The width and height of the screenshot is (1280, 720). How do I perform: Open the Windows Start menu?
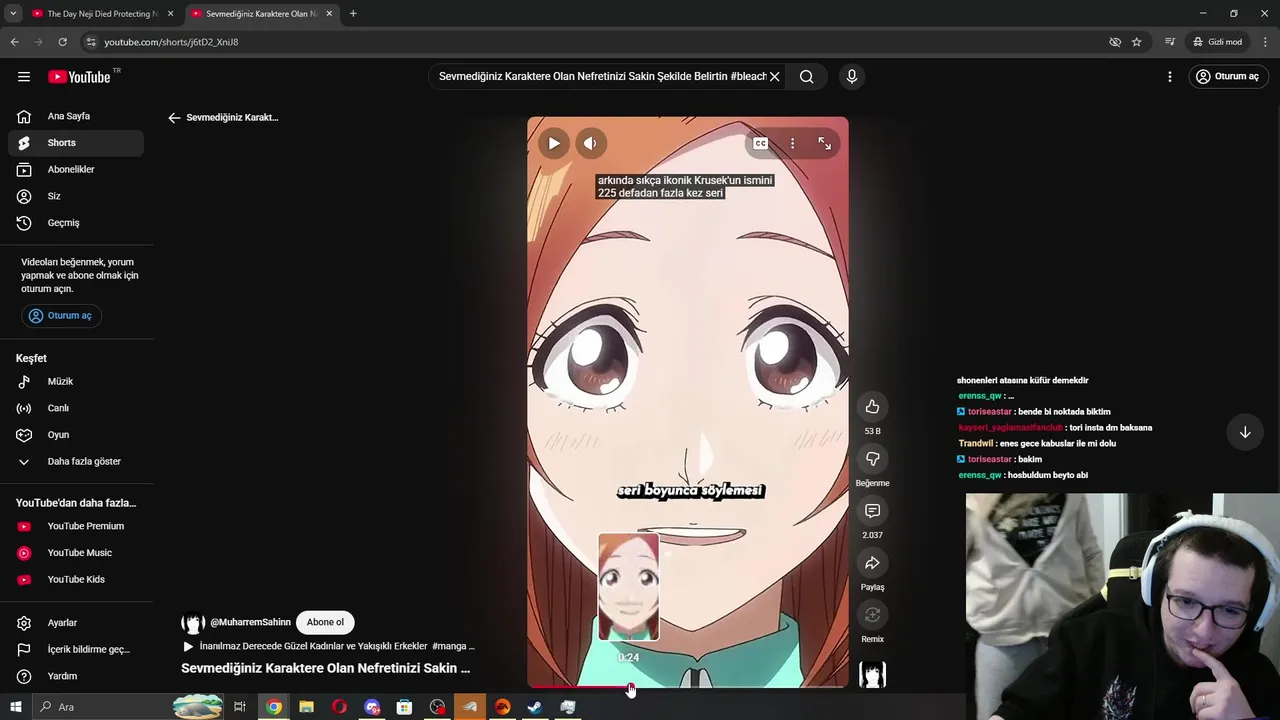[x=15, y=707]
